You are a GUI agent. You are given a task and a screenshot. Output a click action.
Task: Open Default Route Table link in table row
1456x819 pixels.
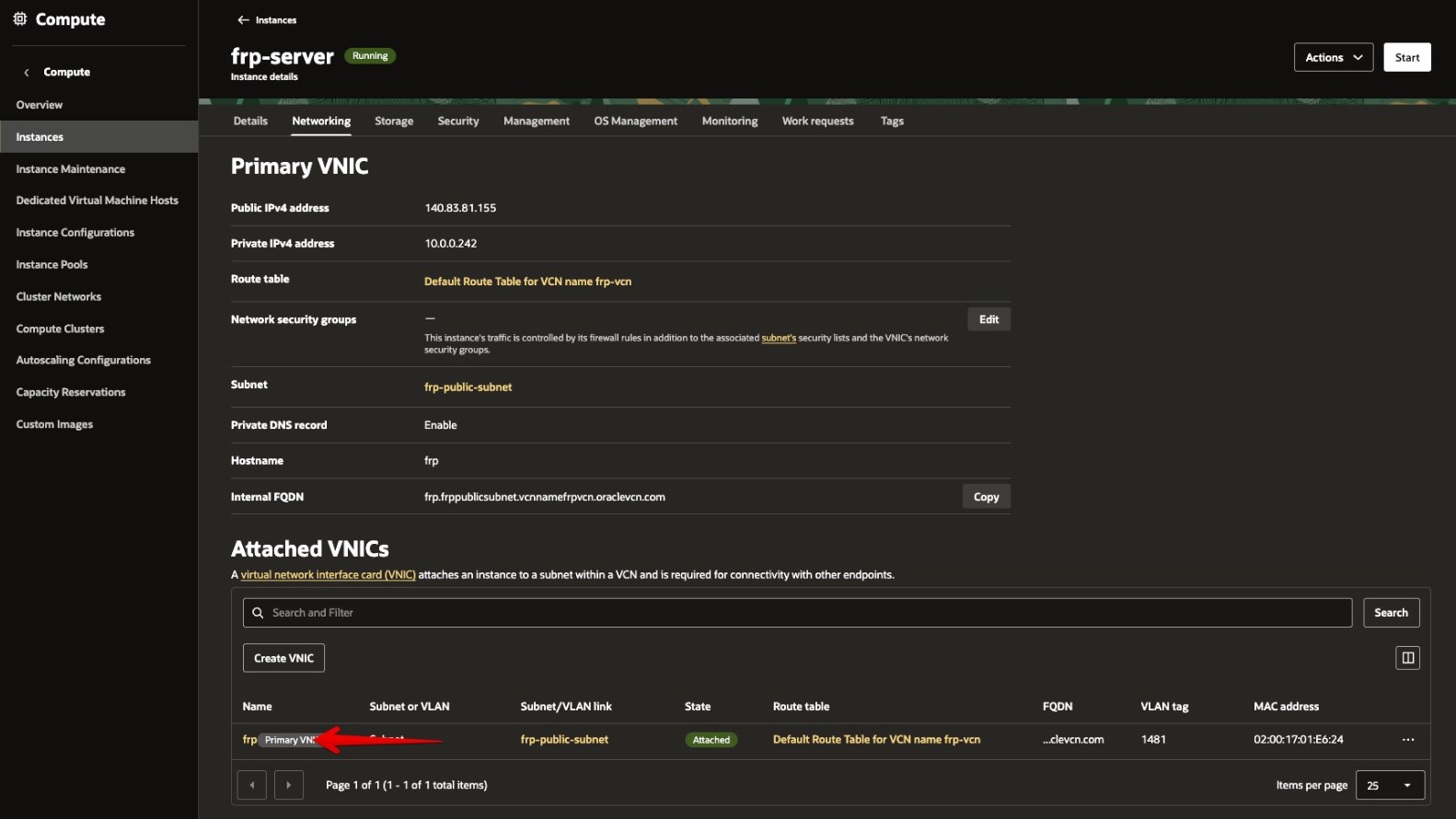pos(876,740)
